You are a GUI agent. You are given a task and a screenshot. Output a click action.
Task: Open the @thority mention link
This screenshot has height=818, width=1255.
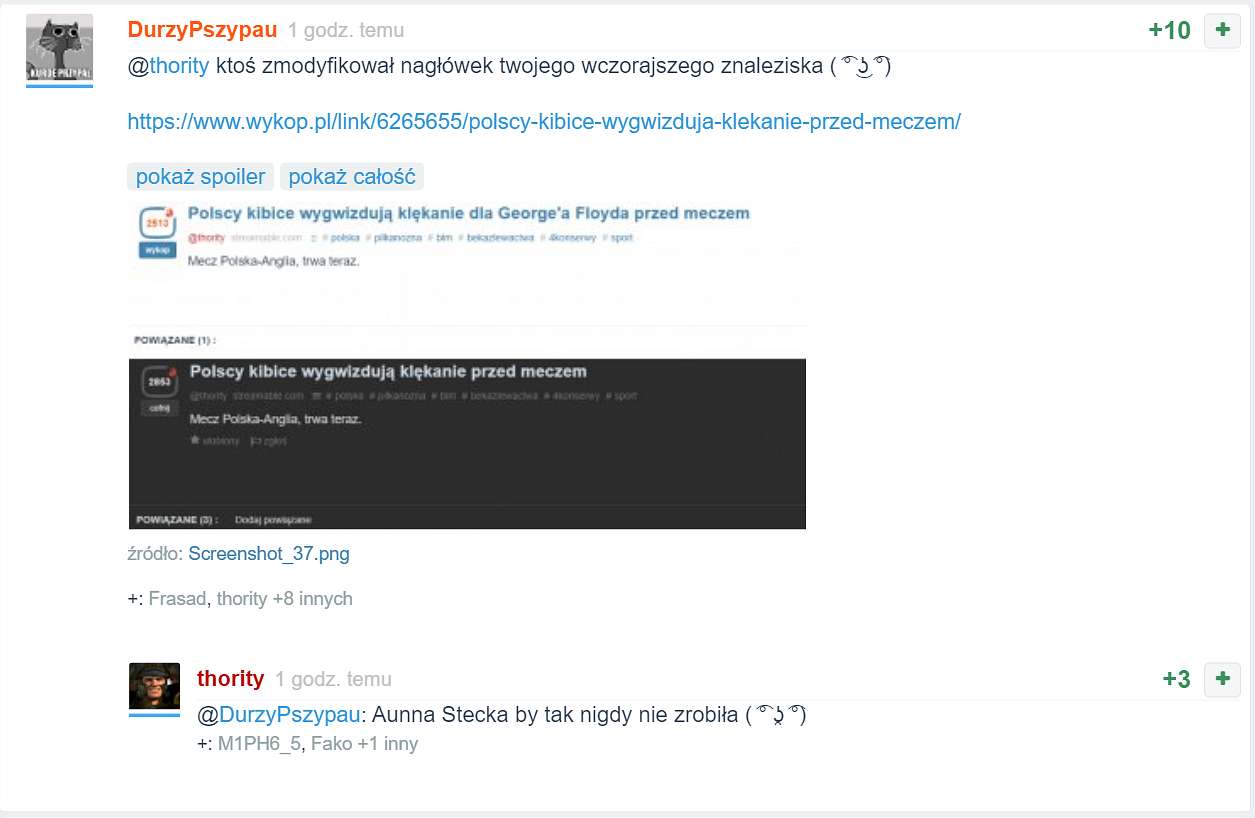click(x=168, y=67)
